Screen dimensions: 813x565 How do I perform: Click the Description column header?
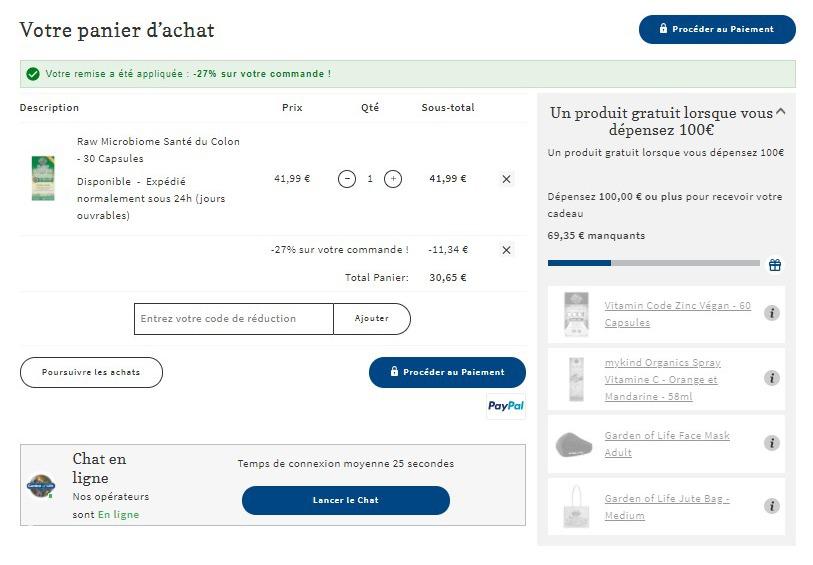[49, 108]
